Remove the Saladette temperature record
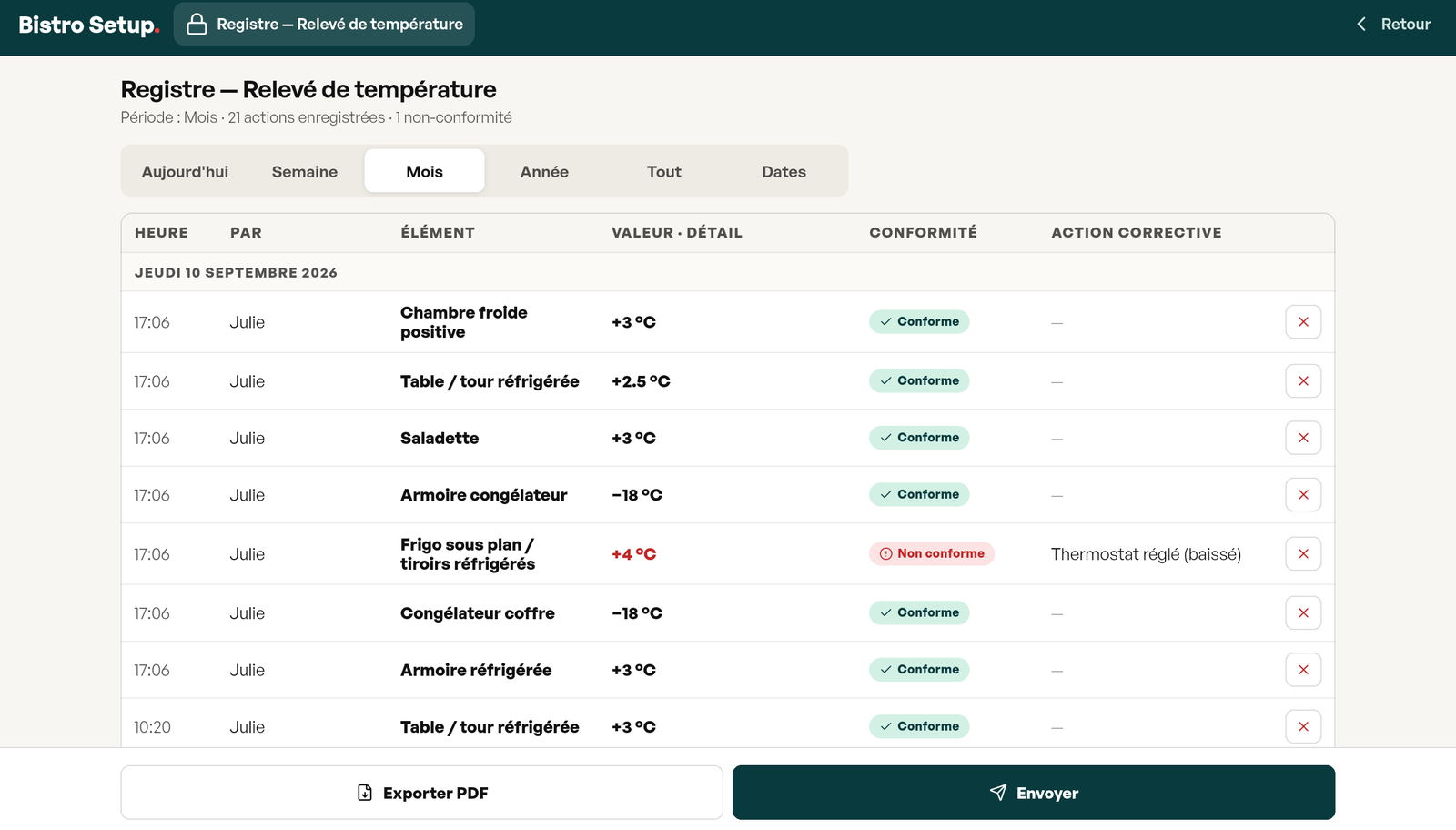Viewport: 1456px width, 830px height. (1303, 438)
